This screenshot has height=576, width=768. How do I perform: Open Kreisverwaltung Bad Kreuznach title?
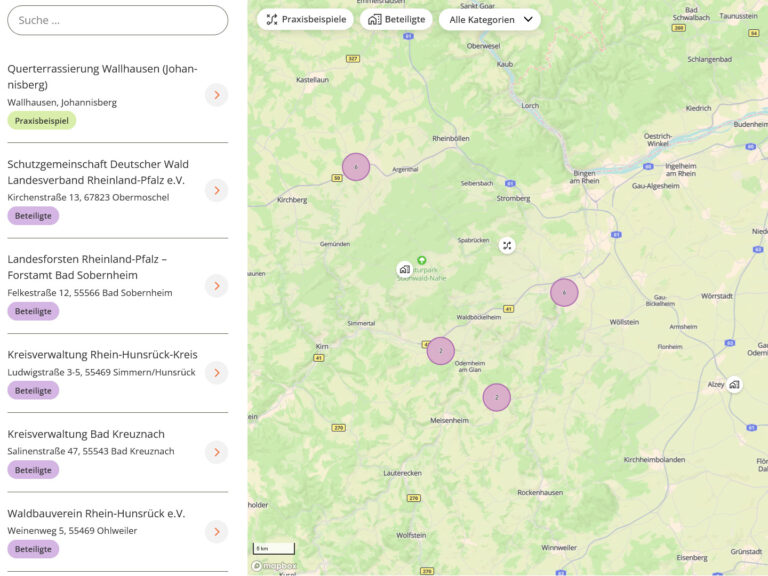86,434
